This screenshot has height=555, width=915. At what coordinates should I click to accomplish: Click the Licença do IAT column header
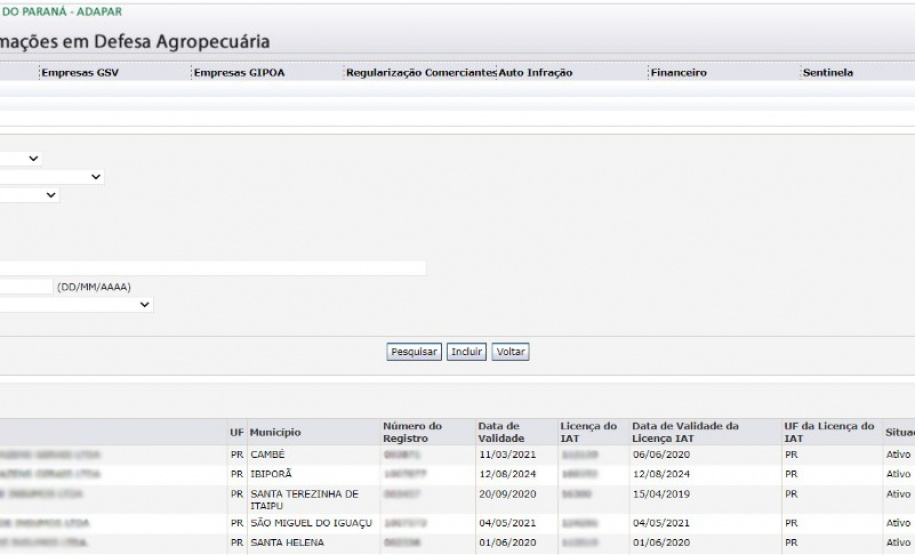[x=588, y=432]
